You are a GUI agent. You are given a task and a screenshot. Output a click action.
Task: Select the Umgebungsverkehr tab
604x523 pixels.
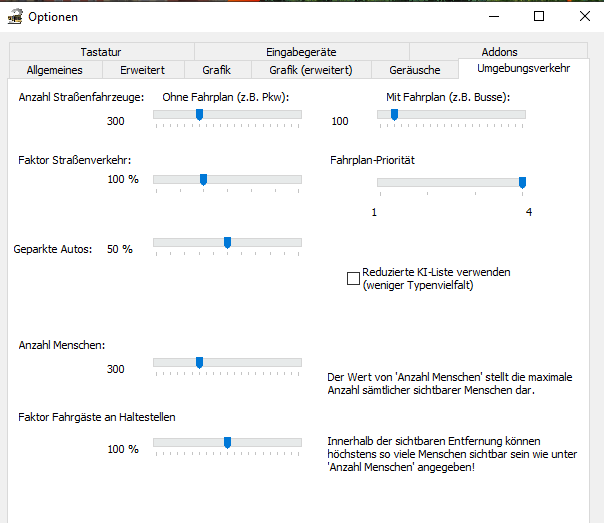coord(524,69)
